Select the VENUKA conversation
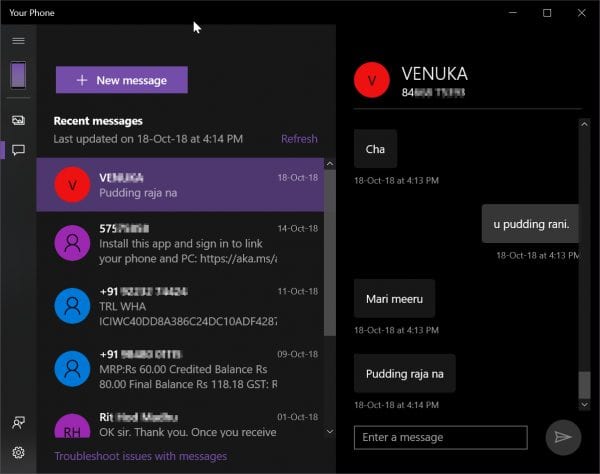 (x=180, y=185)
